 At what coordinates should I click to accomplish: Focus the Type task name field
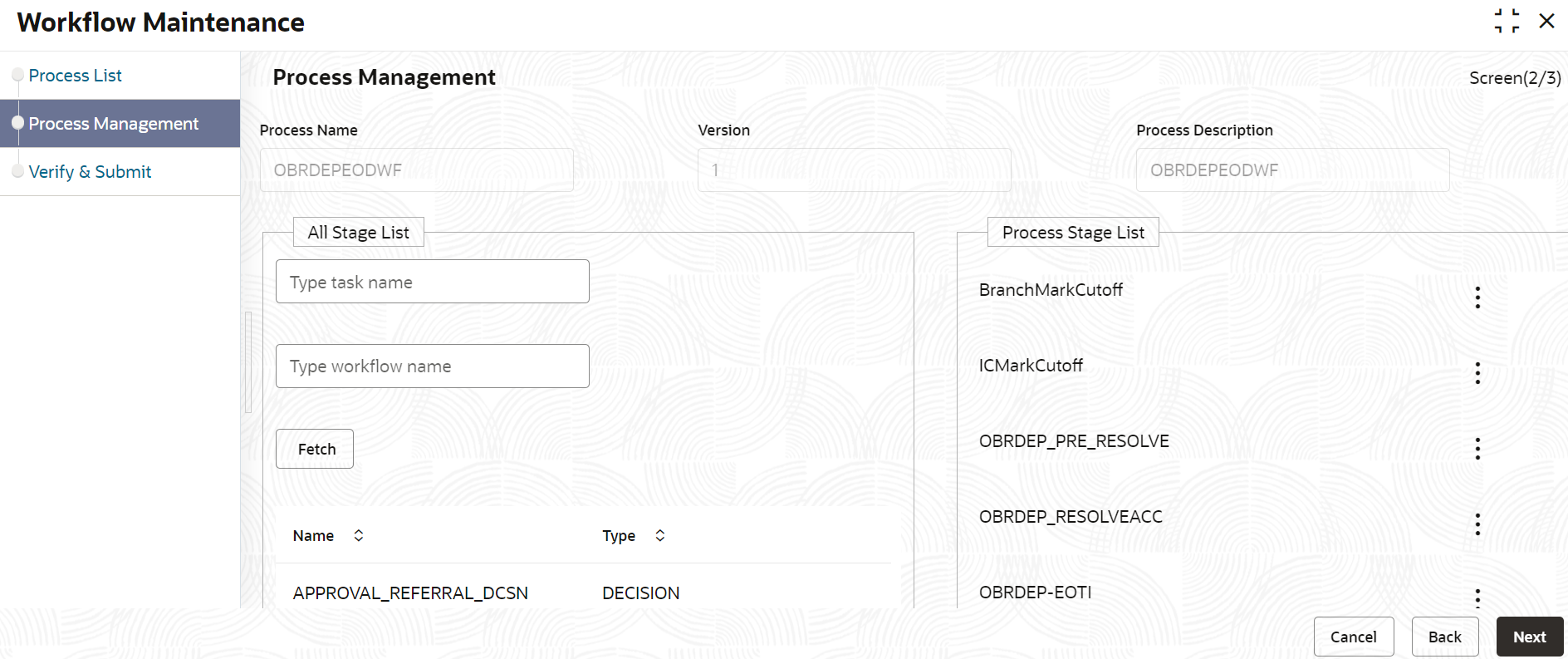click(433, 282)
